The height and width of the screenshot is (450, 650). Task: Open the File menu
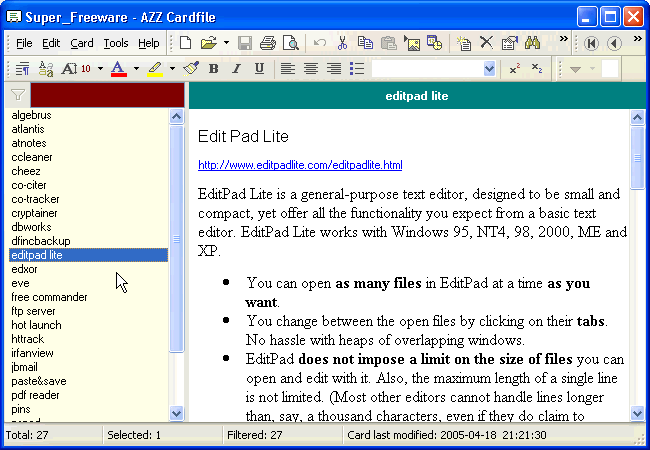[24, 43]
